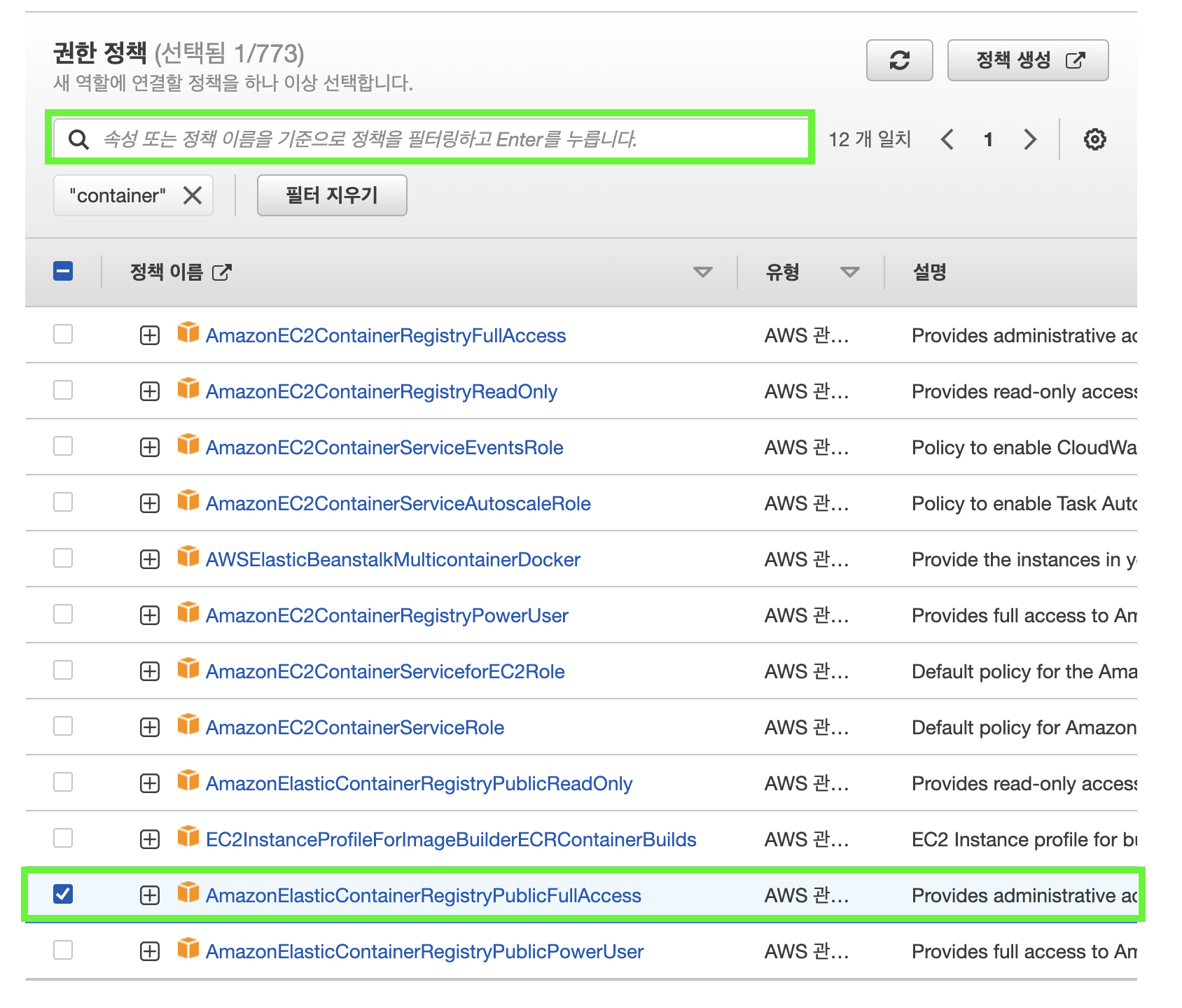Check AmazonEC2ContainerServiceforEC2Role policy checkbox
The height and width of the screenshot is (1008, 1182).
pyautogui.click(x=63, y=670)
